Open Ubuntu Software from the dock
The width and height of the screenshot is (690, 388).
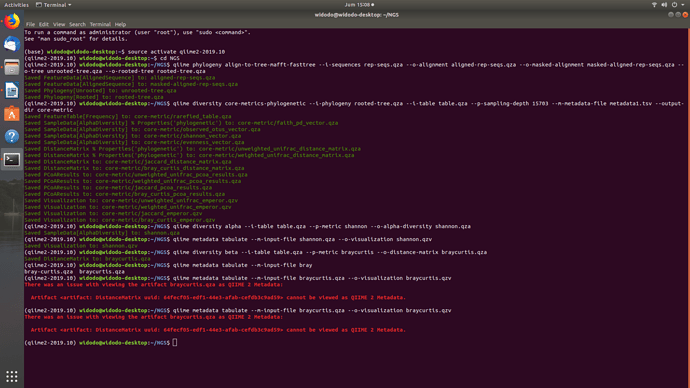tap(12, 113)
